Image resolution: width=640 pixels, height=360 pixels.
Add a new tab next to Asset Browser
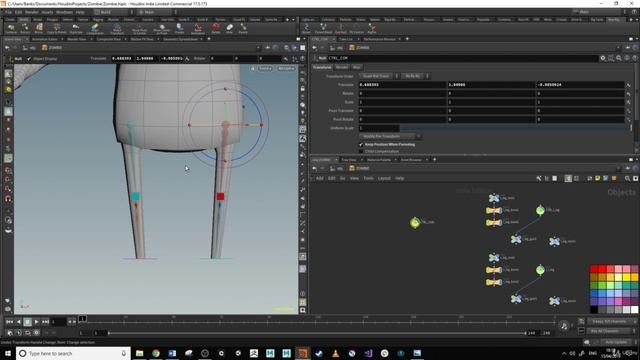point(434,159)
